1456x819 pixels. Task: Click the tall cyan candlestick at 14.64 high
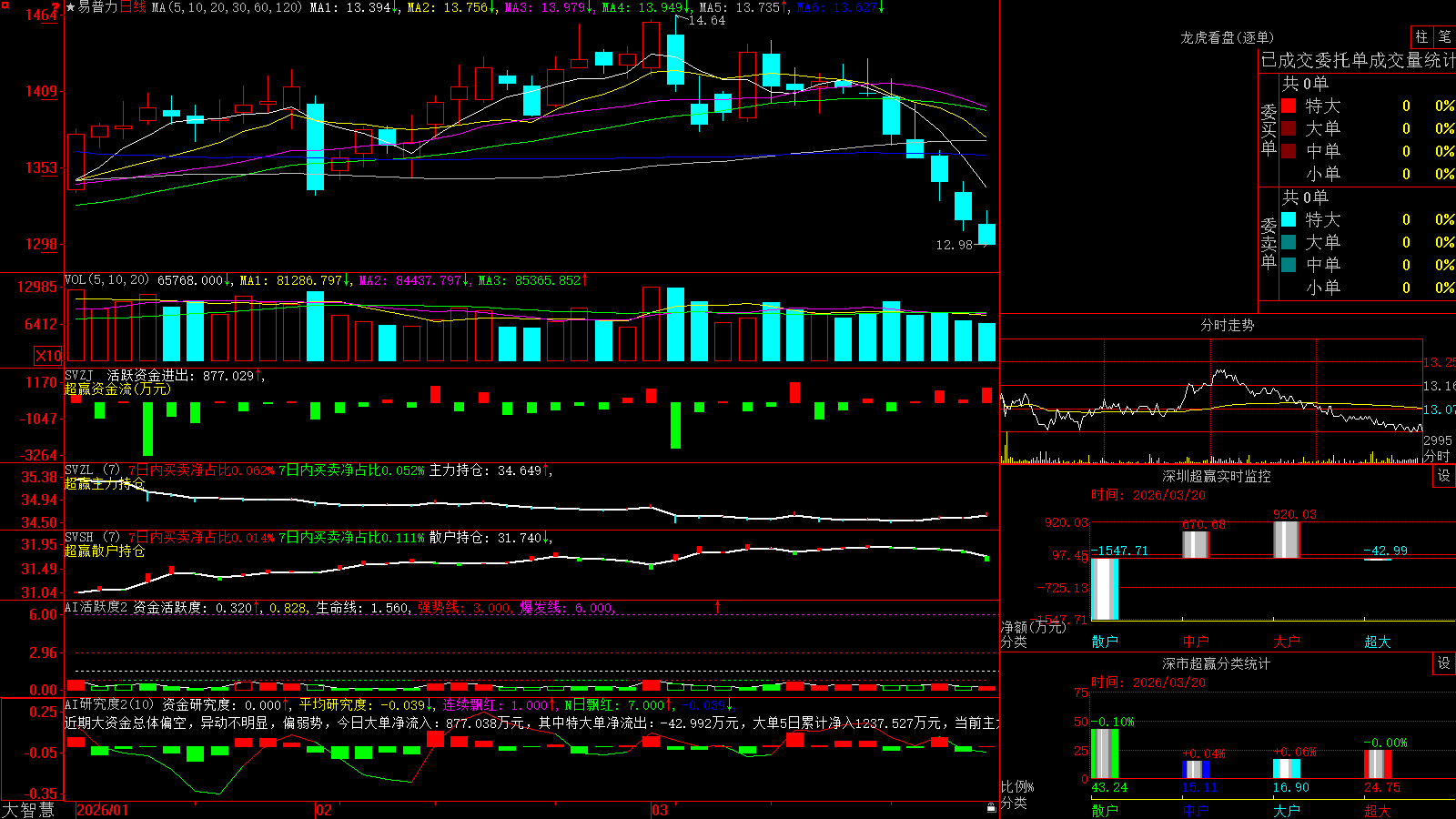pyautogui.click(x=675, y=59)
